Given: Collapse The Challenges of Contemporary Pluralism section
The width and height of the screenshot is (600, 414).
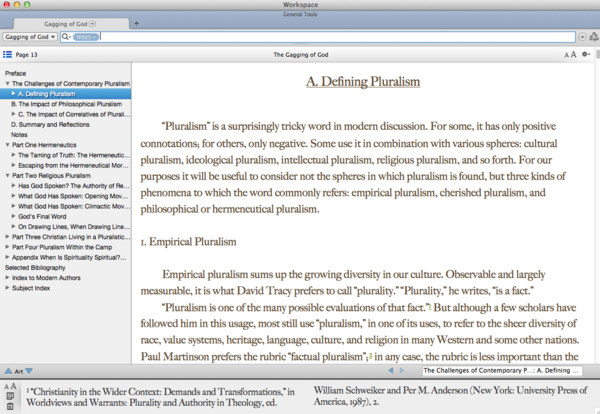Looking at the screenshot, I should pos(7,83).
